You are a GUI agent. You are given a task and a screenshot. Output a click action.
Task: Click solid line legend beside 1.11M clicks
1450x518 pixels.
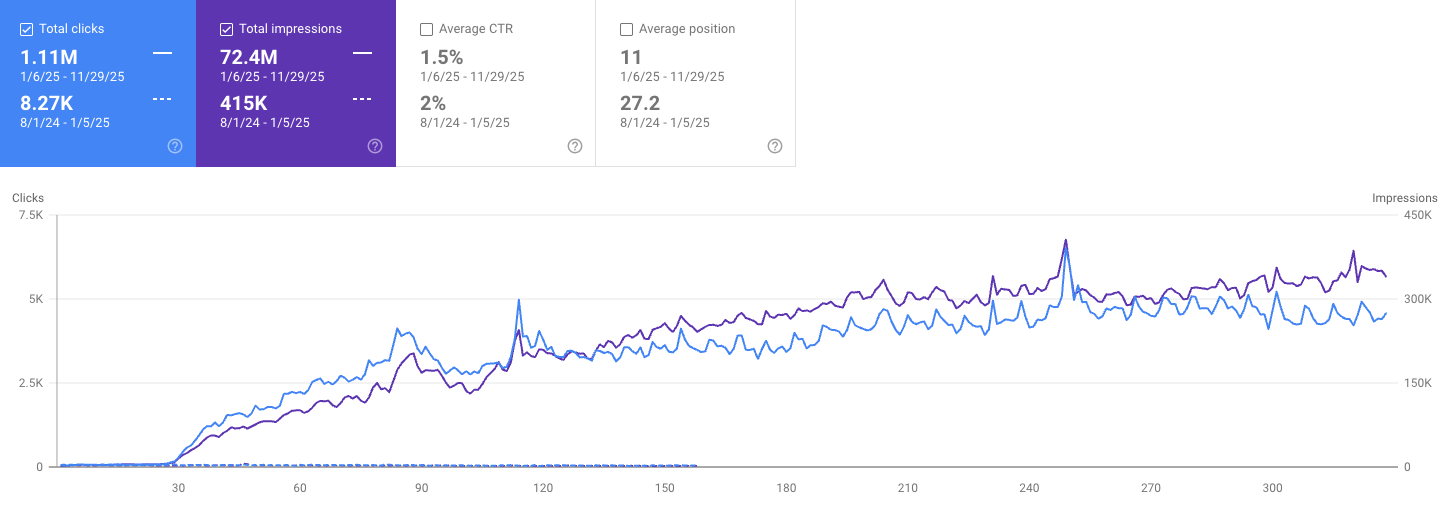click(x=162, y=52)
